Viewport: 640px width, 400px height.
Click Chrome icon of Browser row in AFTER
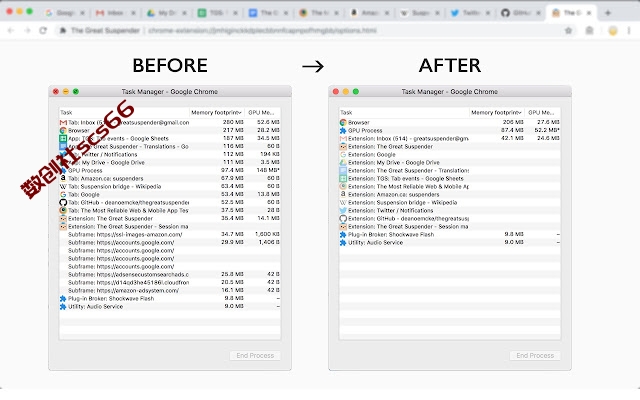click(343, 122)
